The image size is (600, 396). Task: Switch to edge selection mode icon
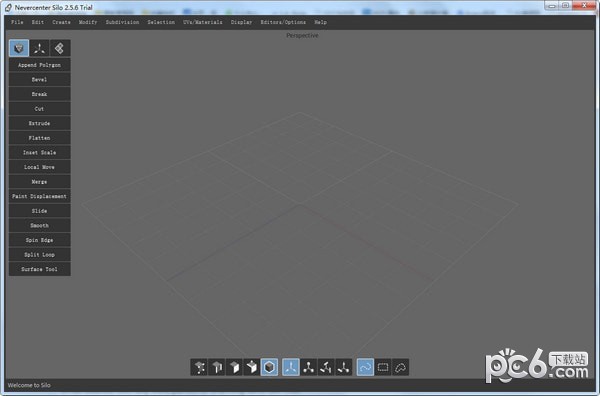tap(217, 367)
